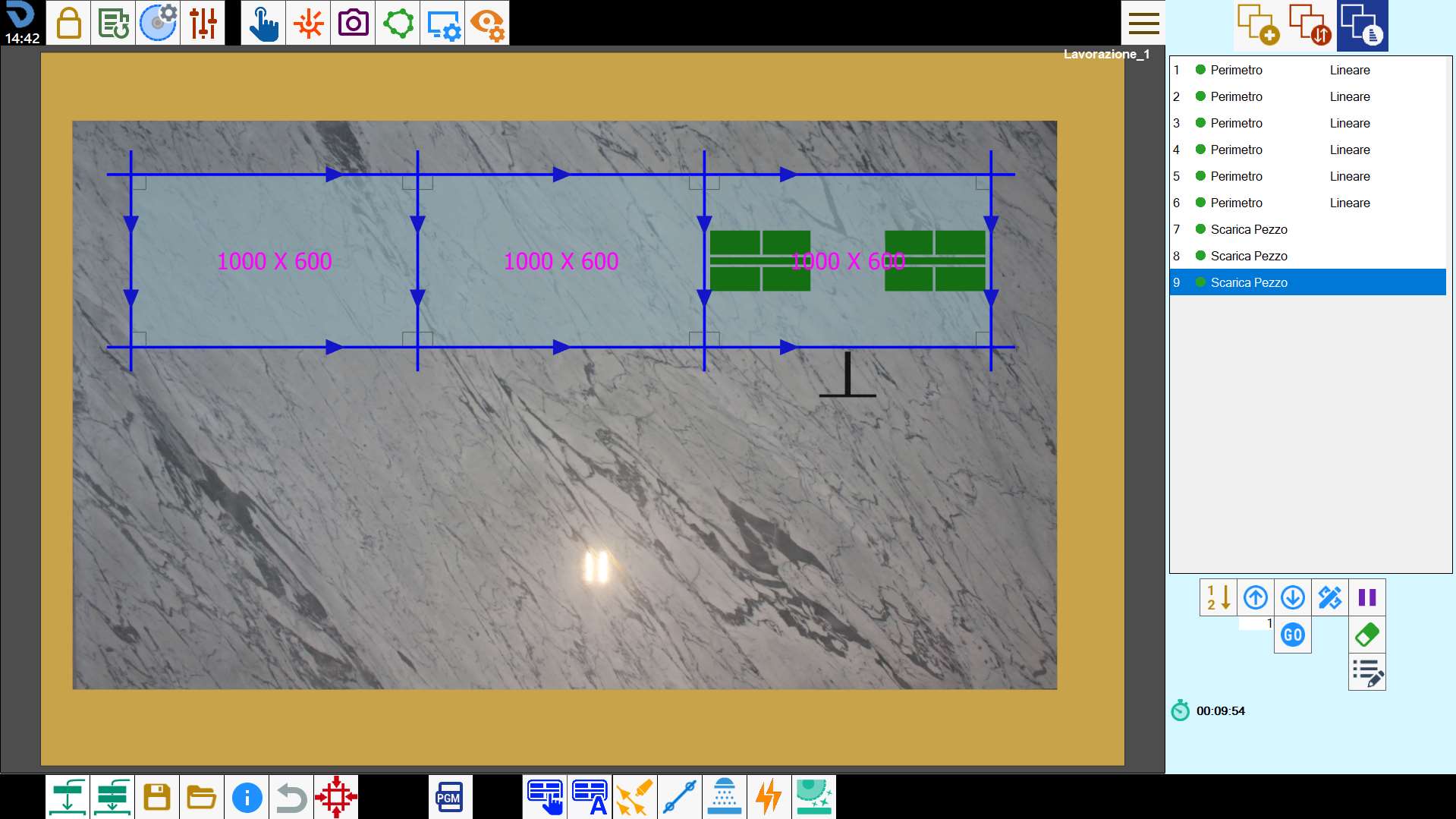Click the padlock lock icon
Screen dimensions: 1456x819
68,23
